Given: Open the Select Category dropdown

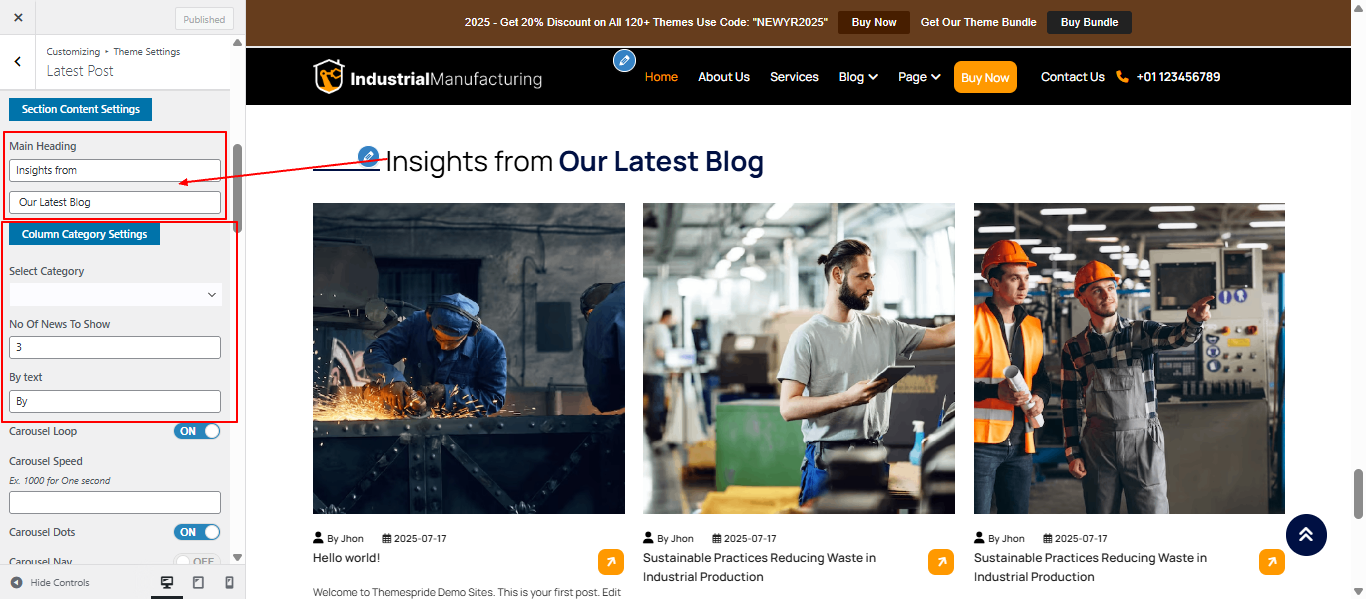Looking at the screenshot, I should 115,294.
